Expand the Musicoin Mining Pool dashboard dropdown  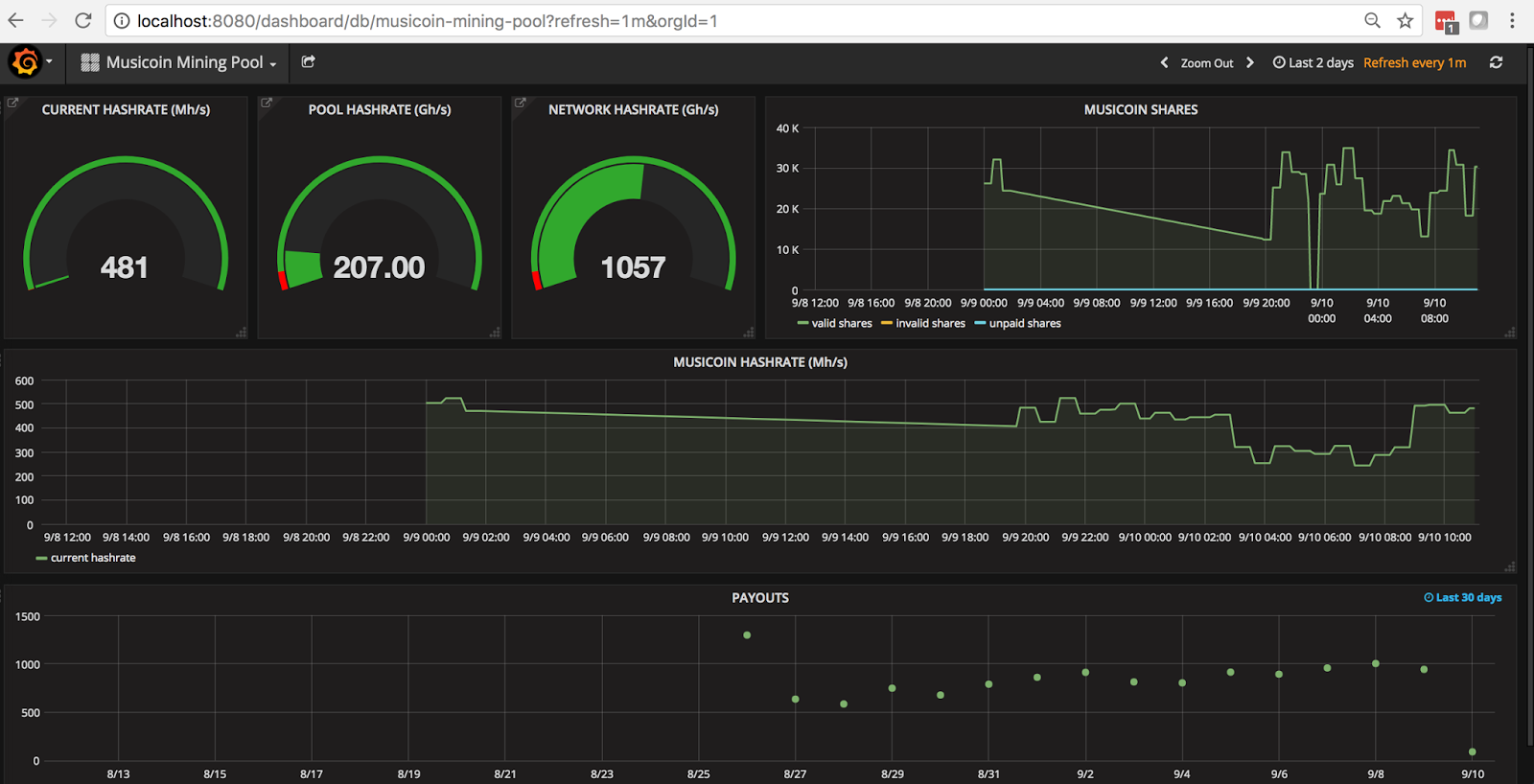tap(179, 62)
